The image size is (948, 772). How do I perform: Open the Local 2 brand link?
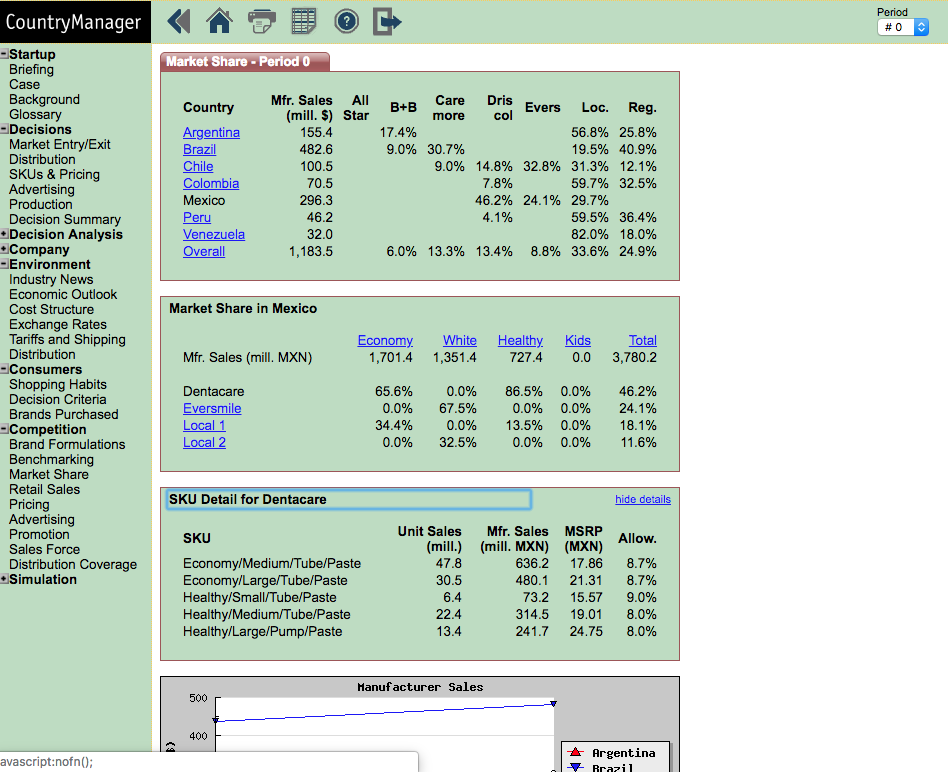point(204,443)
